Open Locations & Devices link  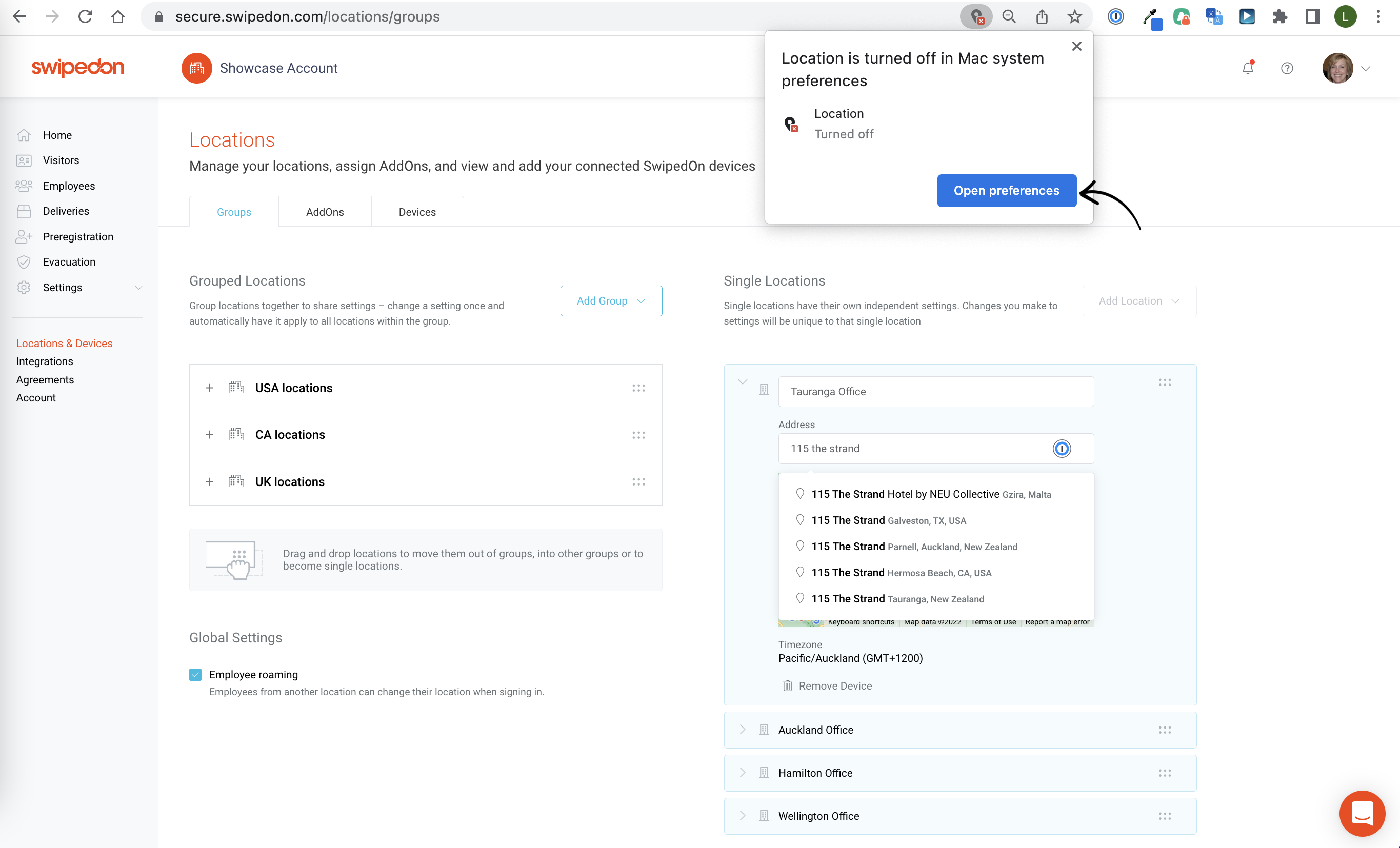click(x=64, y=343)
